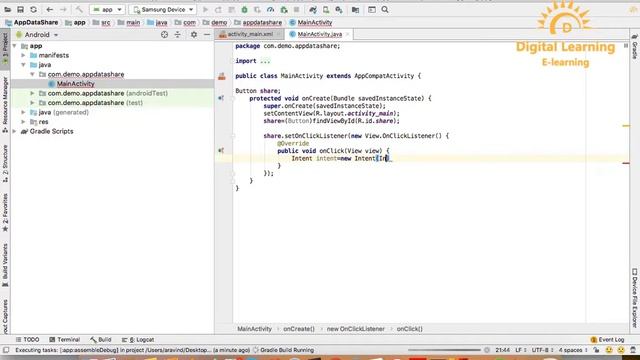Navigate back with the left arrow icon
Viewport: 640px width, 360px height.
49,9
